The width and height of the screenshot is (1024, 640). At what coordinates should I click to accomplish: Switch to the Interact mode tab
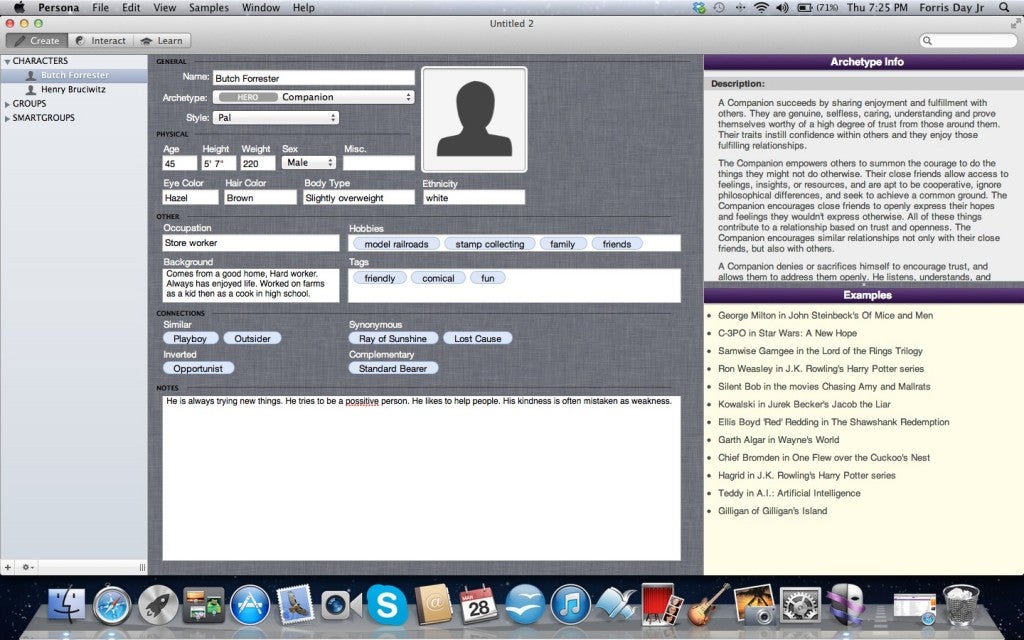(101, 40)
